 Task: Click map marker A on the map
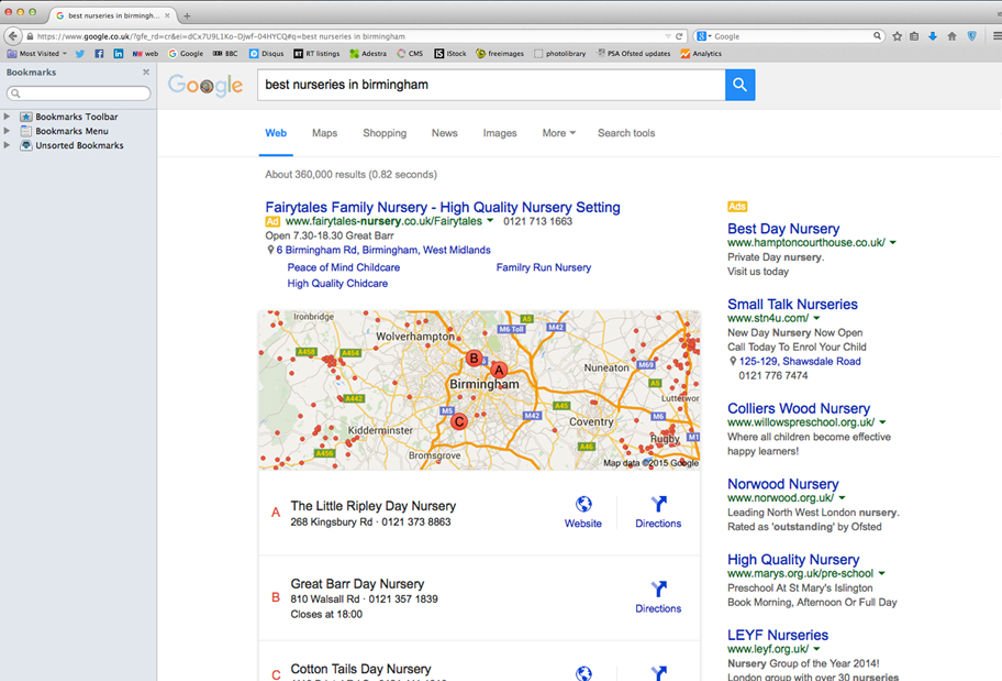(x=499, y=369)
